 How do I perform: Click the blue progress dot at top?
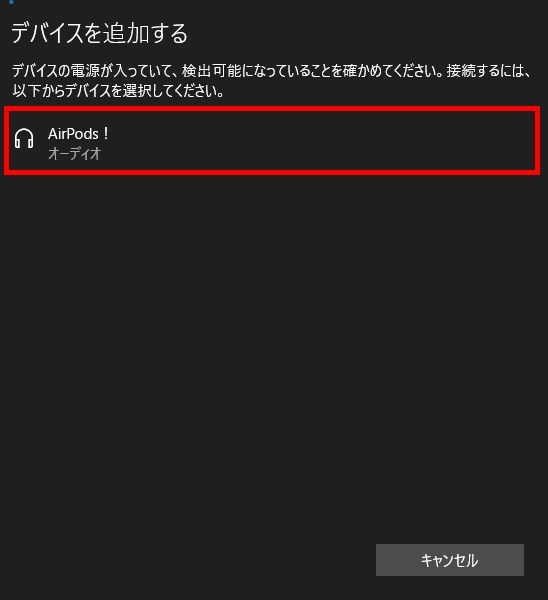click(x=11, y=2)
